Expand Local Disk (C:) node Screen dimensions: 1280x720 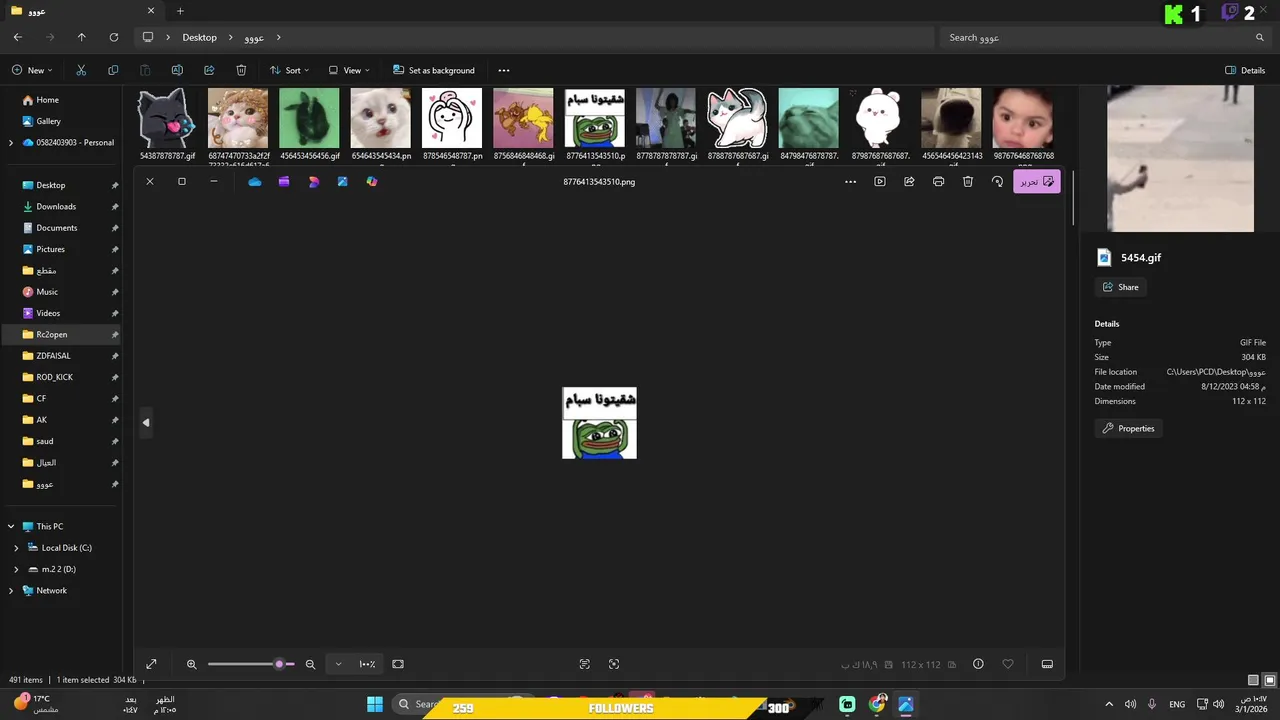(x=16, y=548)
